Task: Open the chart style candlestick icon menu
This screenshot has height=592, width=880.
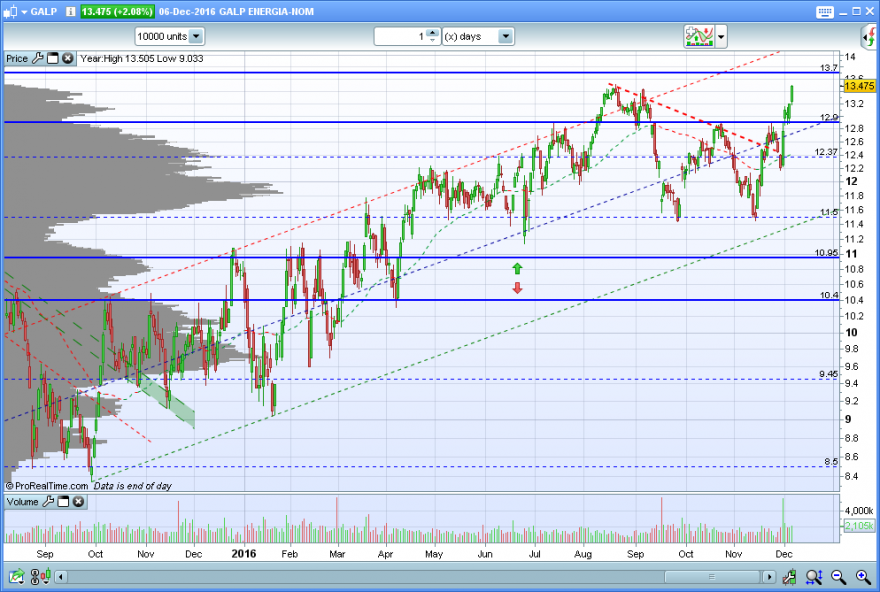Action: [x=10, y=11]
